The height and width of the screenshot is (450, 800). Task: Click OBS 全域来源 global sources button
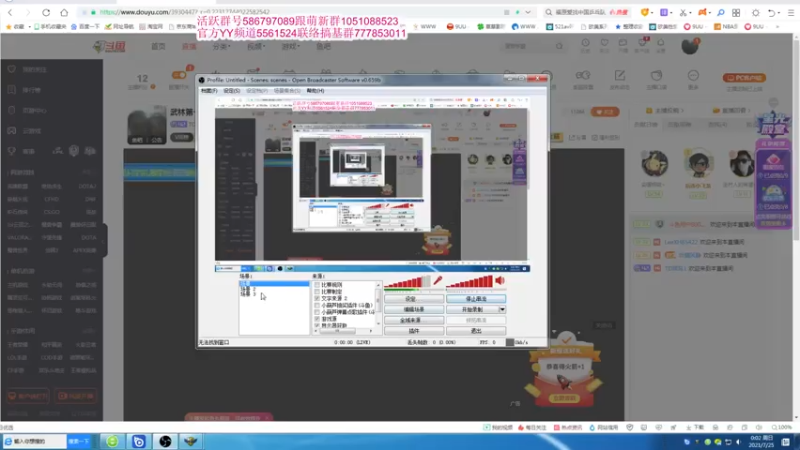coord(414,320)
